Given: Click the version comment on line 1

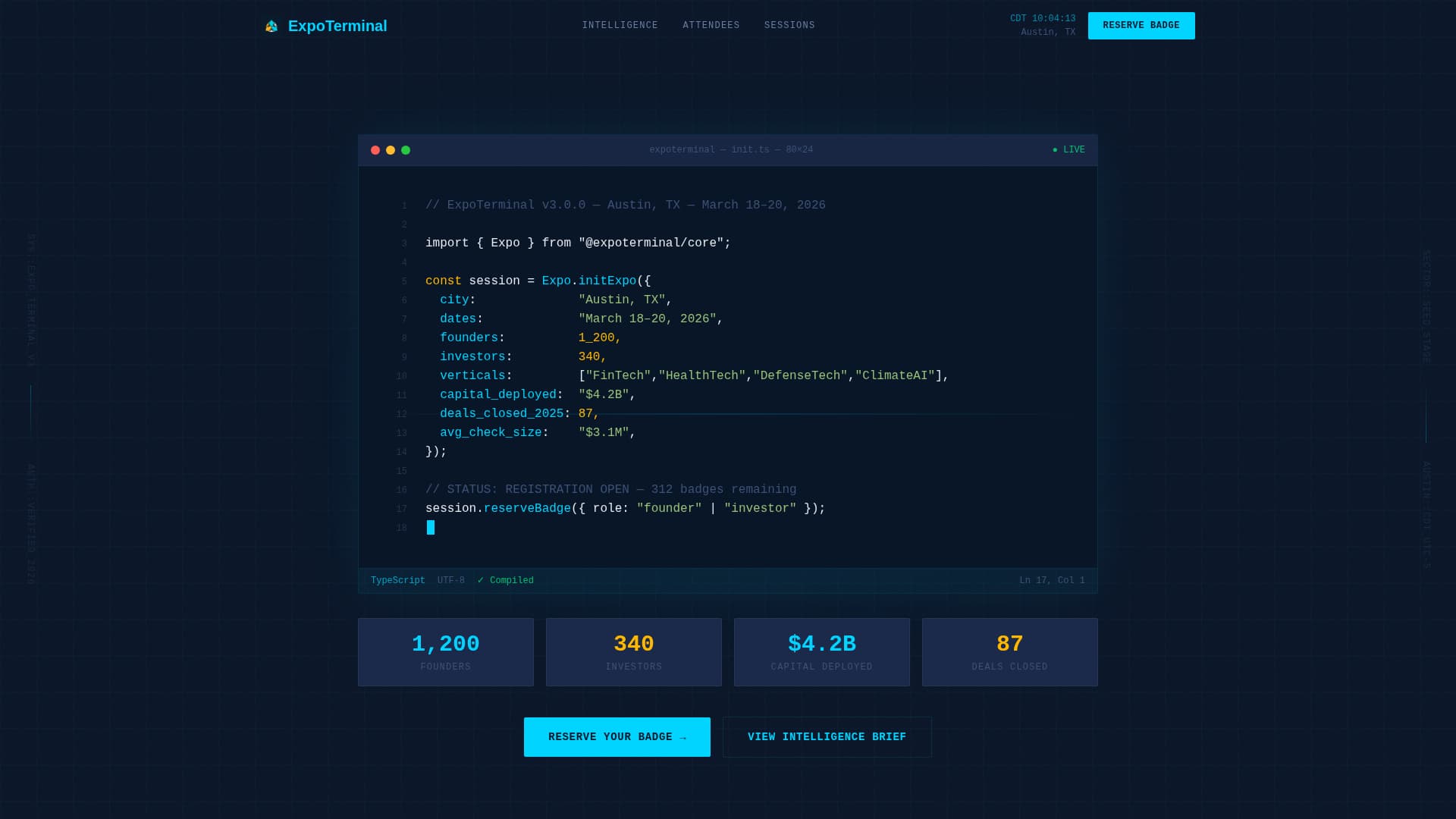Looking at the screenshot, I should coord(626,206).
